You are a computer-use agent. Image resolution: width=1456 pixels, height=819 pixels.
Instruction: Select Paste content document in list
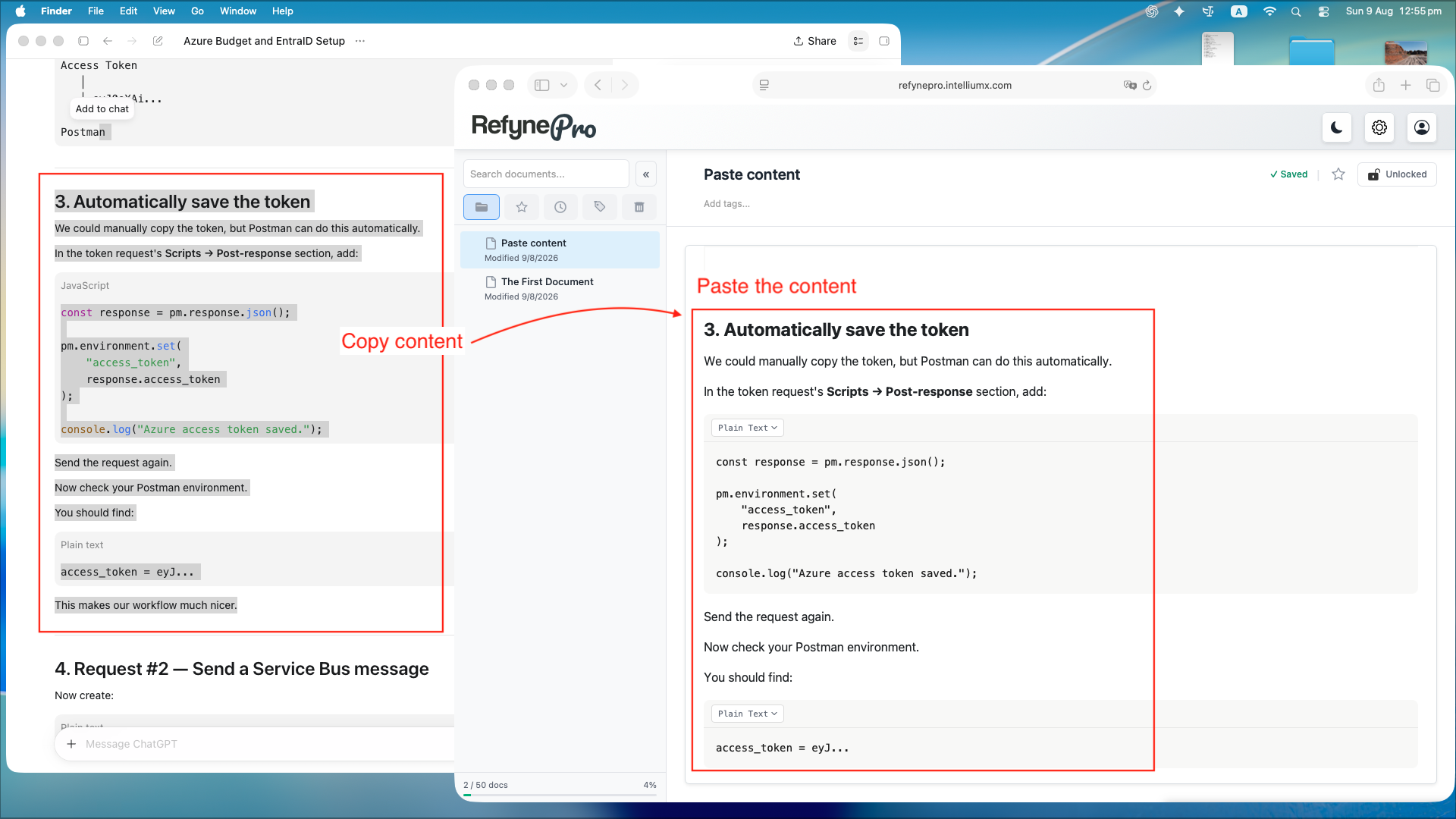560,249
